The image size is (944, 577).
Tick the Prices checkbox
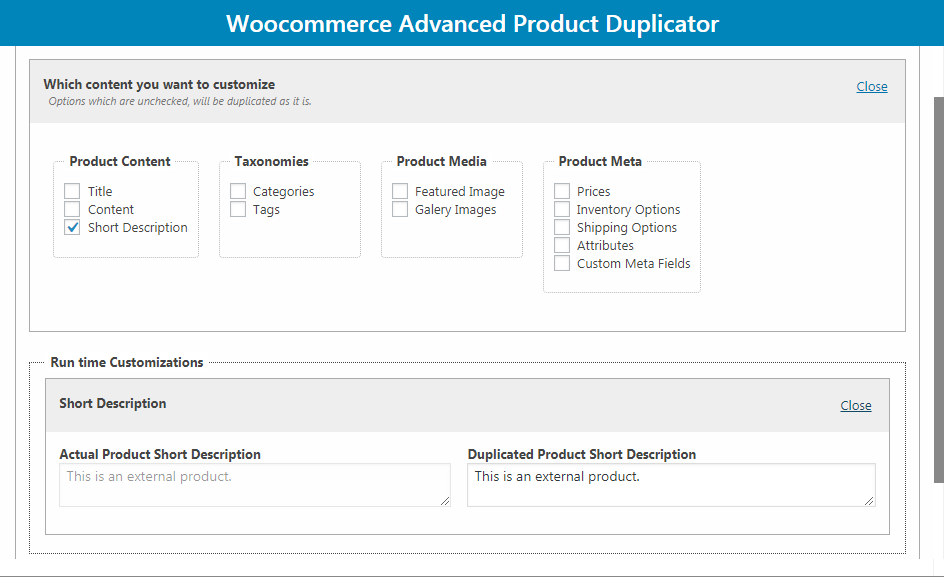click(562, 192)
